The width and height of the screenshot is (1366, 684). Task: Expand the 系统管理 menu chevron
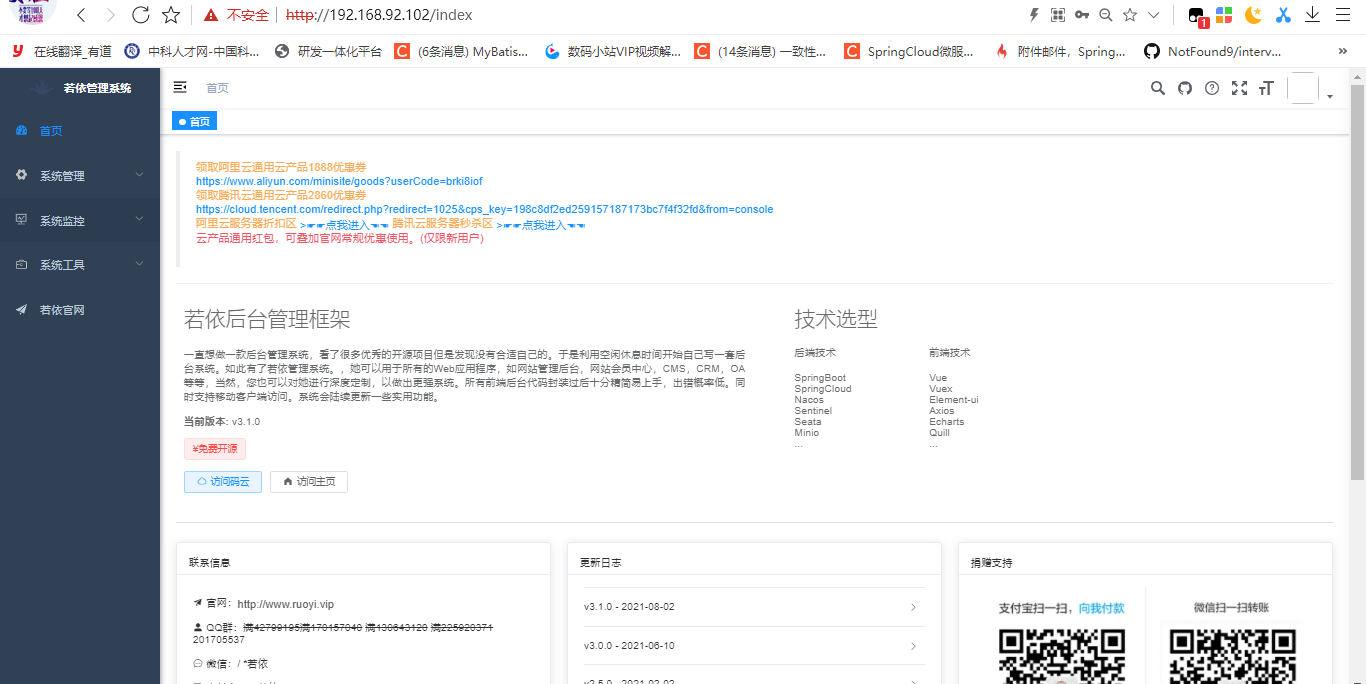139,175
